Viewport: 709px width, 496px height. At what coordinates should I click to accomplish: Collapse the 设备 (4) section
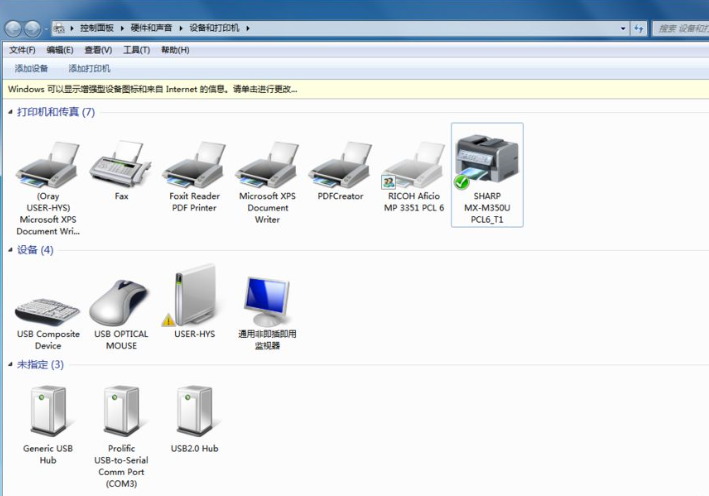point(11,250)
